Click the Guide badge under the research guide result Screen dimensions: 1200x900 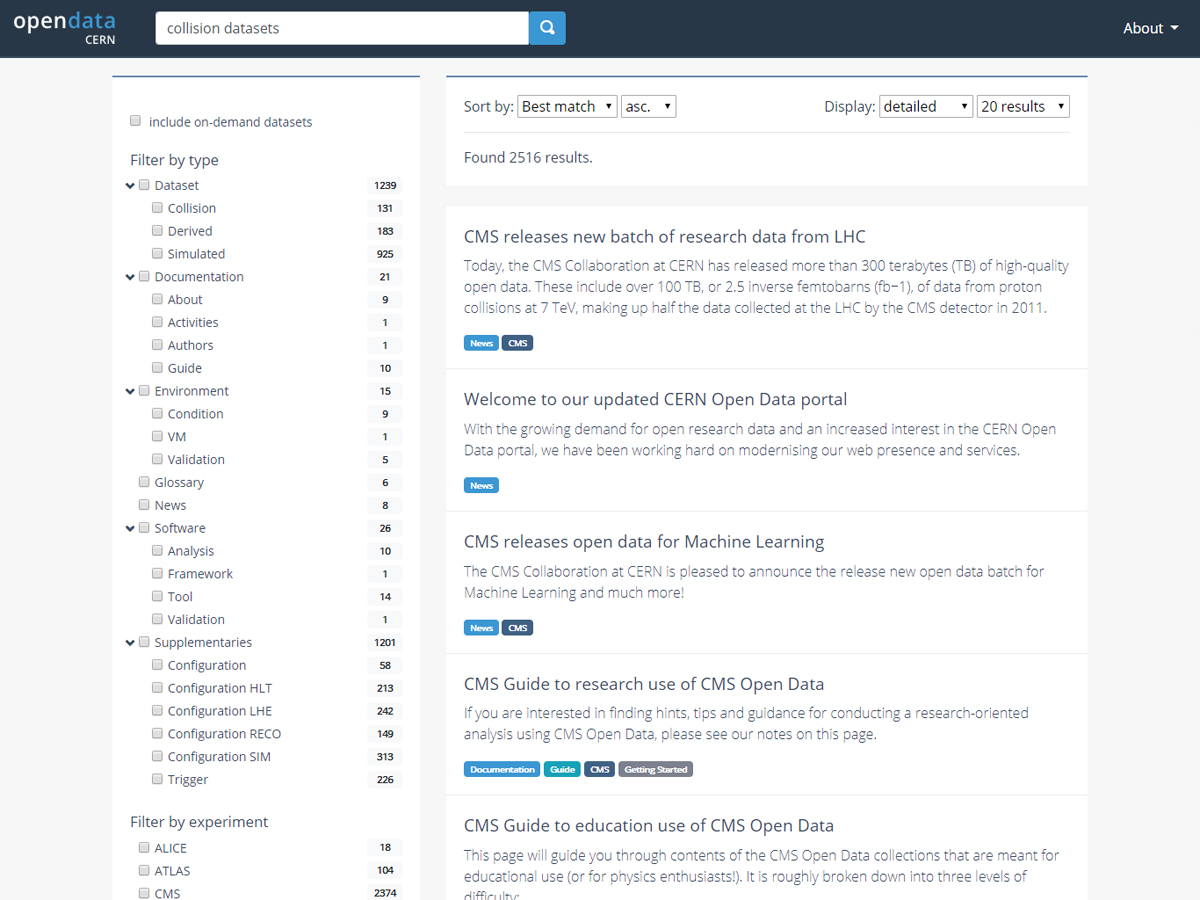click(x=562, y=769)
